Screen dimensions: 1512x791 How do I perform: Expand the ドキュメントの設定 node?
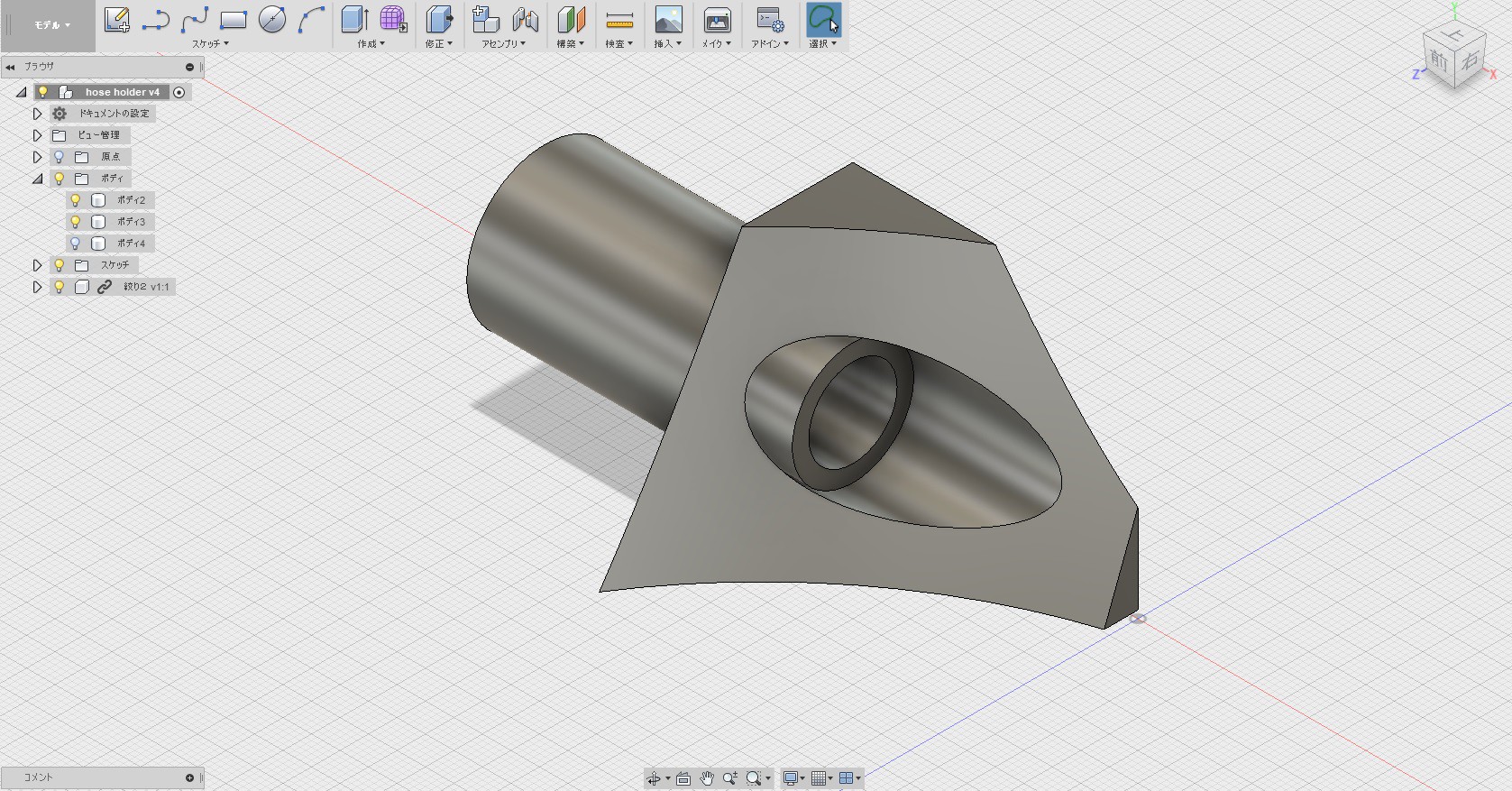37,114
